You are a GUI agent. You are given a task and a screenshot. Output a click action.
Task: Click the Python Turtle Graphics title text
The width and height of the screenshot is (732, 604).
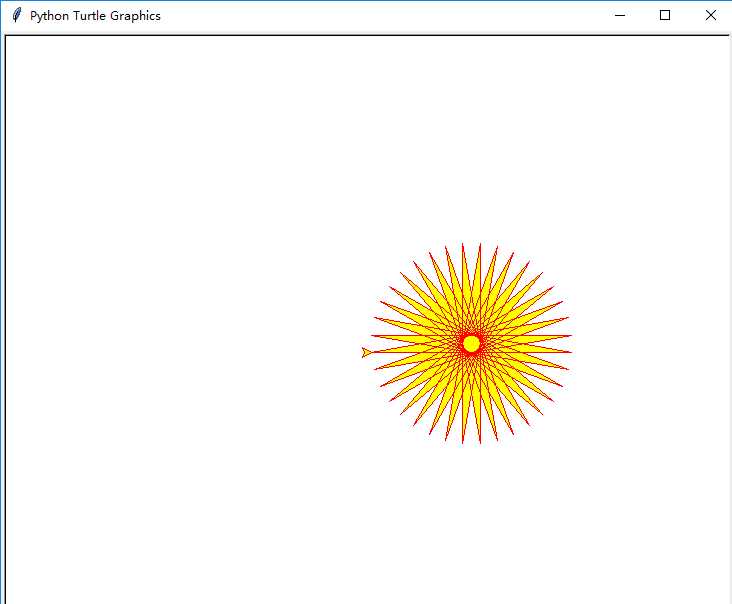point(95,16)
